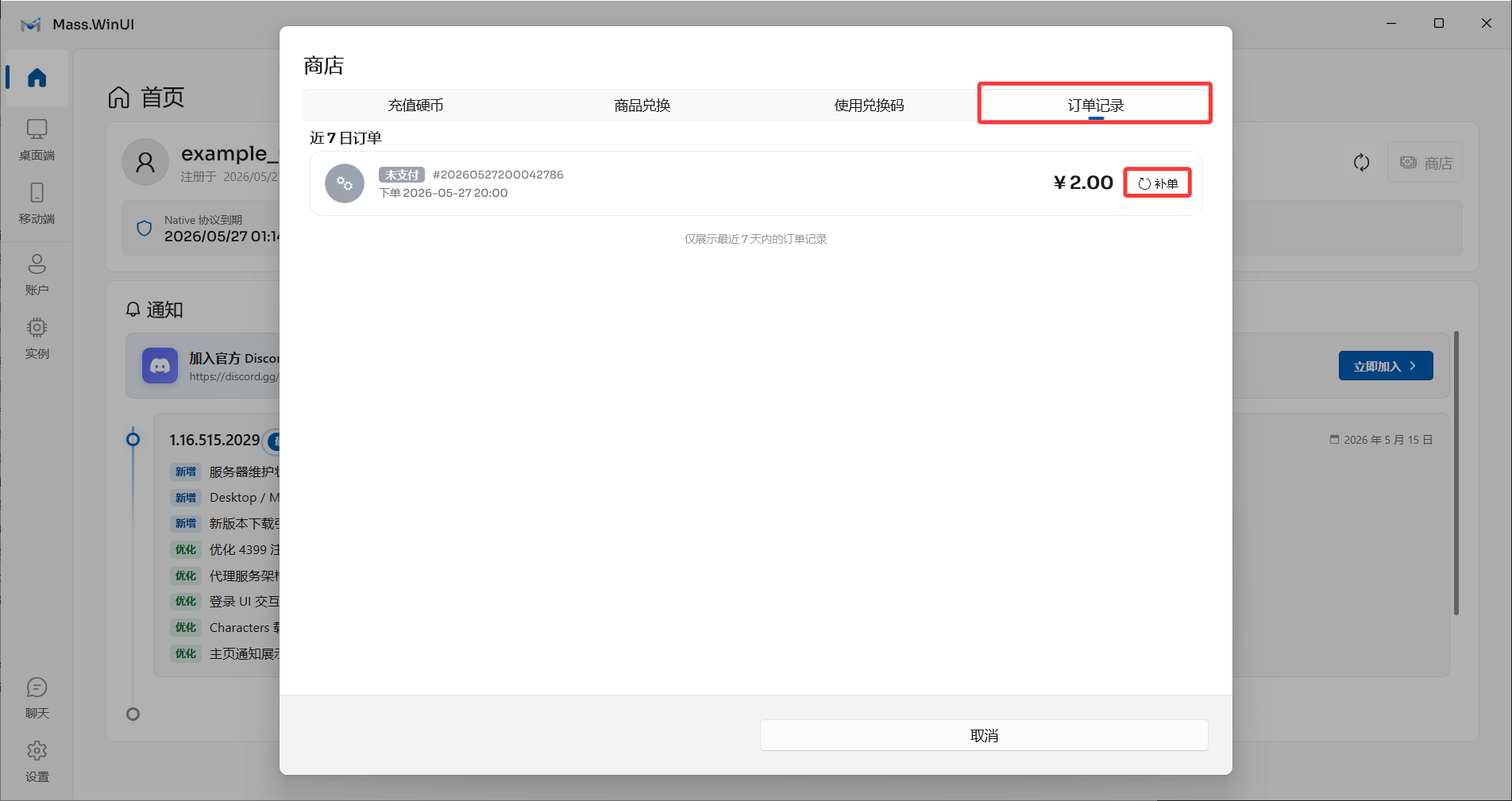Click the 取消 button in the dialog
The image size is (1512, 801).
[984, 736]
